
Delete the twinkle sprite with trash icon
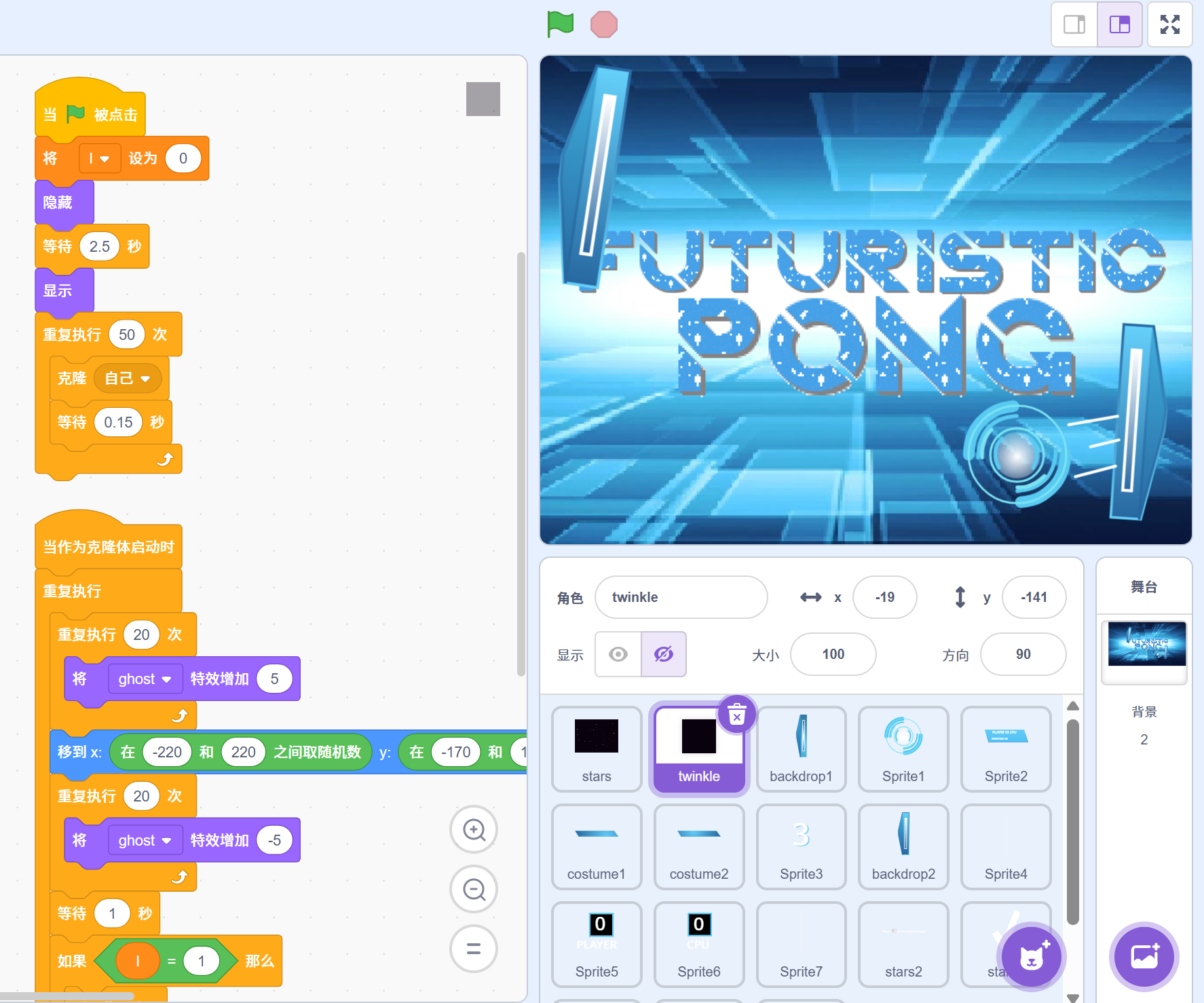pos(737,715)
